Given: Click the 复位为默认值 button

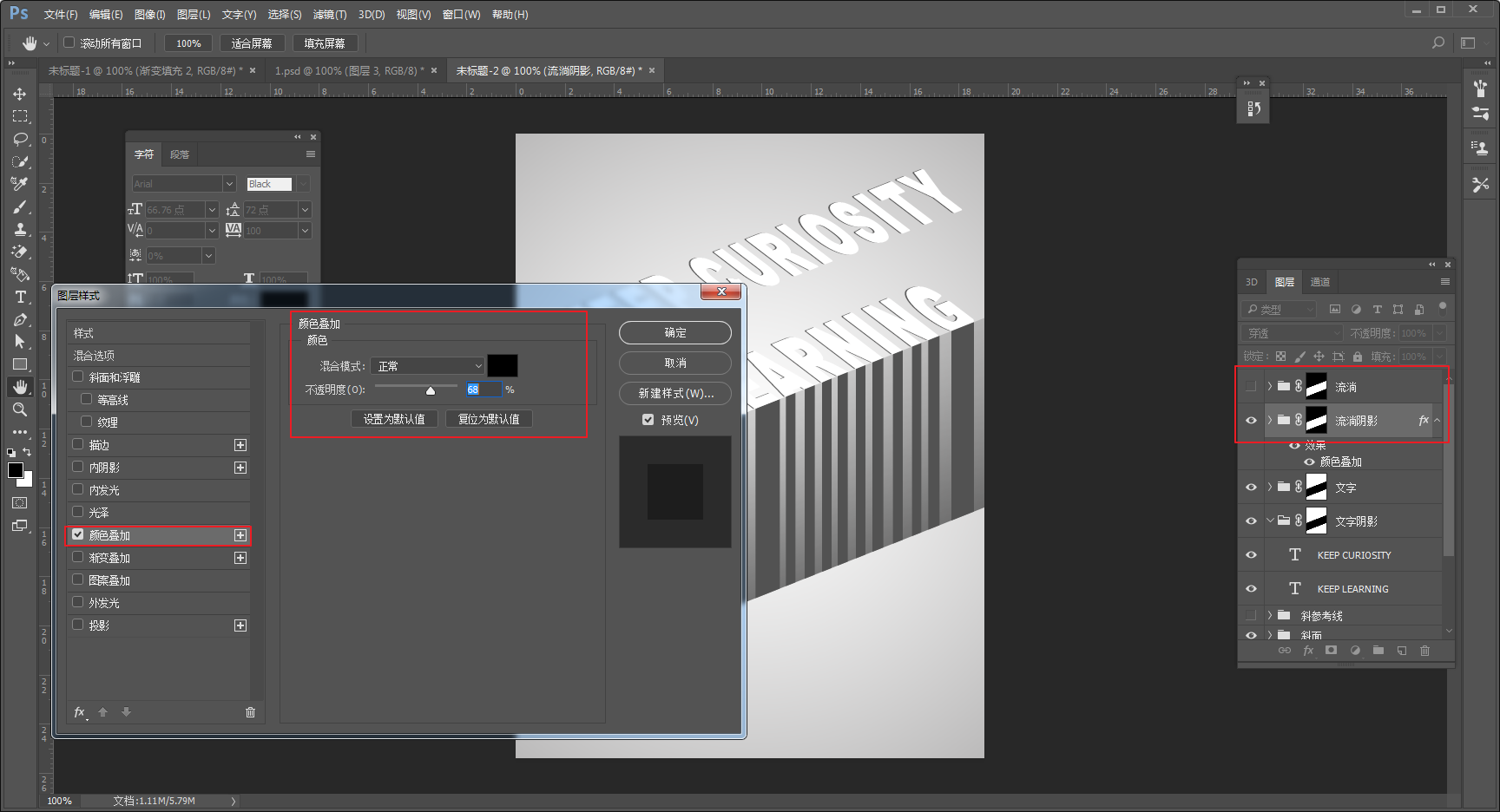Looking at the screenshot, I should [x=489, y=419].
